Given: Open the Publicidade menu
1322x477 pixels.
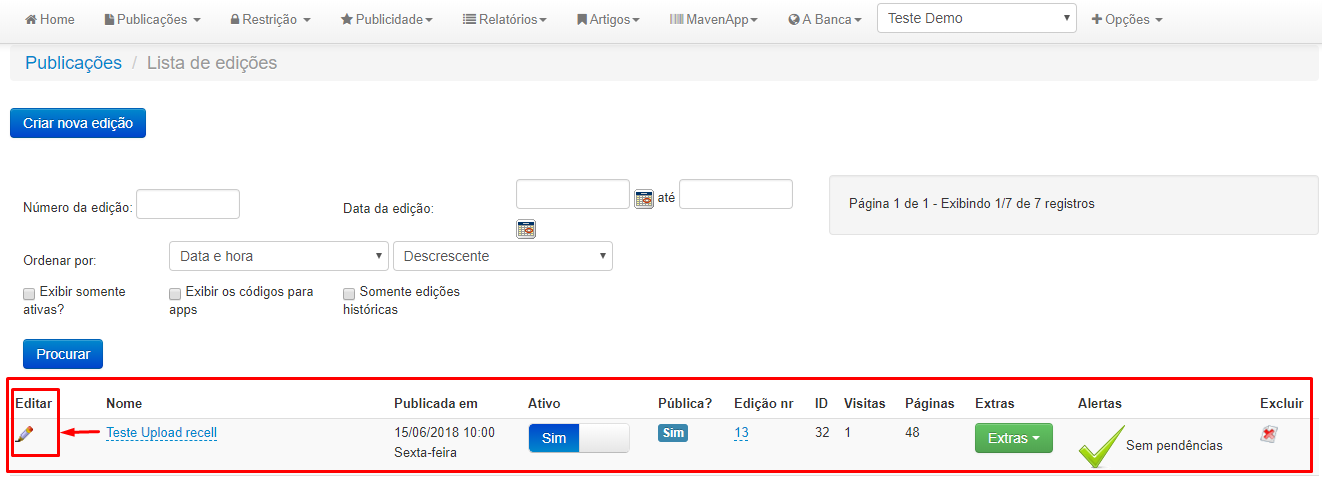Looking at the screenshot, I should pyautogui.click(x=386, y=19).
